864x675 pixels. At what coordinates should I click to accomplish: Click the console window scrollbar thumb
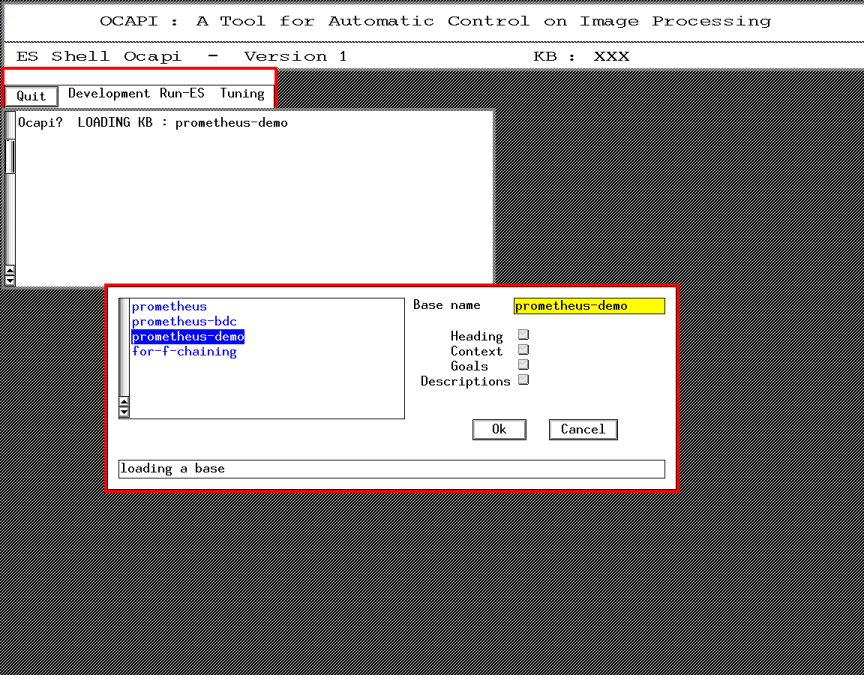(10, 156)
